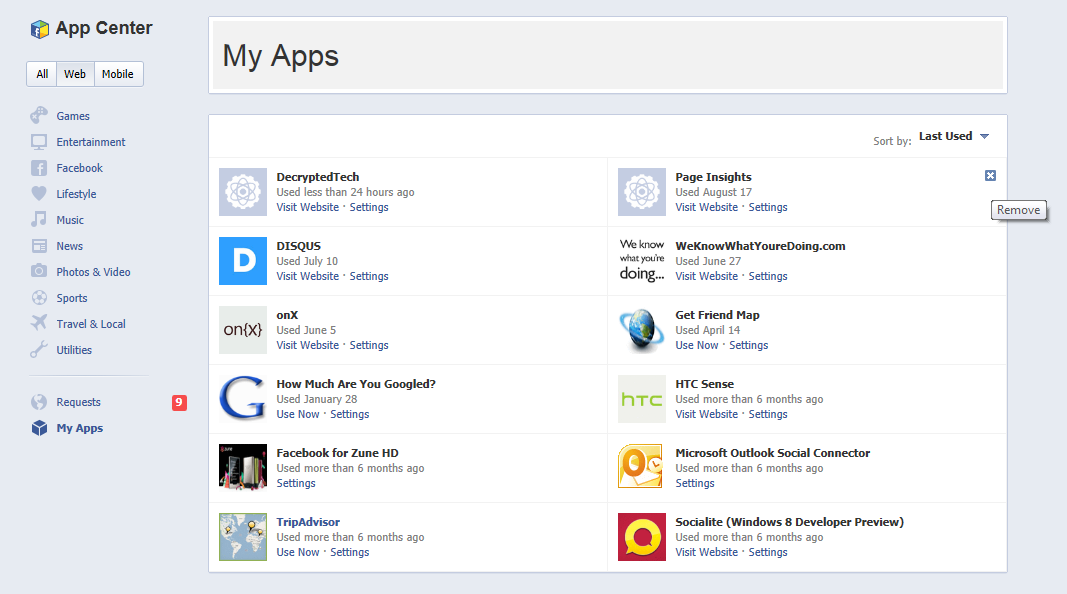Open Settings for TripAdvisor
Viewport: 1067px width, 594px height.
[350, 552]
